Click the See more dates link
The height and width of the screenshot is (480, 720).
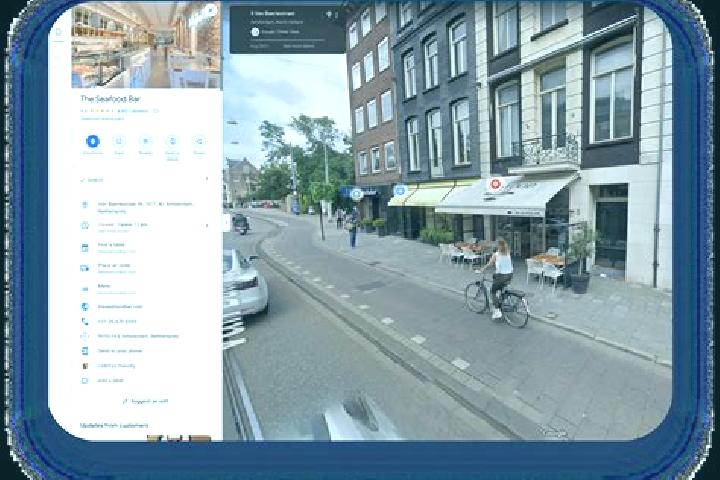(299, 46)
